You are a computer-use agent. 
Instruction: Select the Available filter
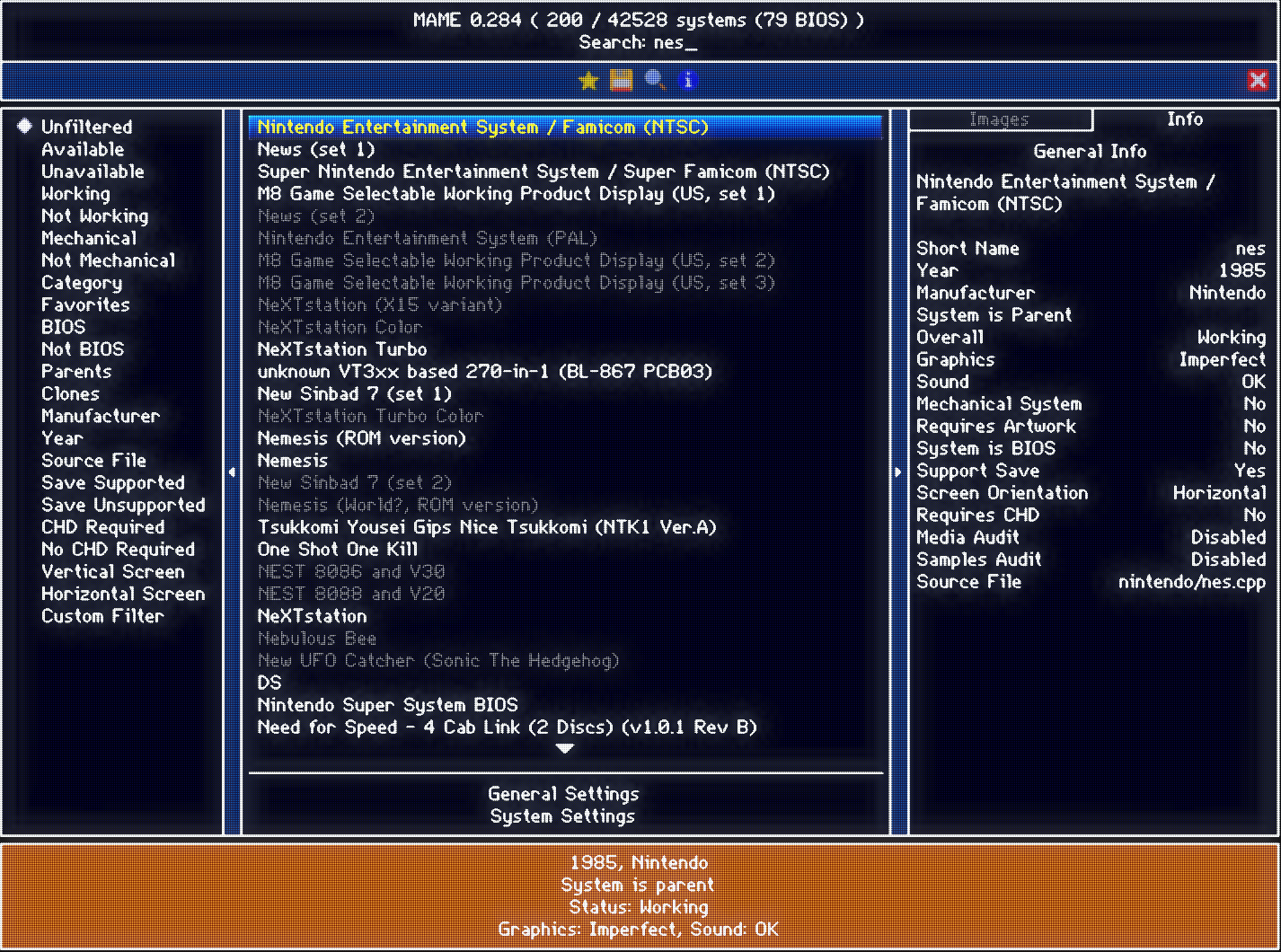[82, 149]
